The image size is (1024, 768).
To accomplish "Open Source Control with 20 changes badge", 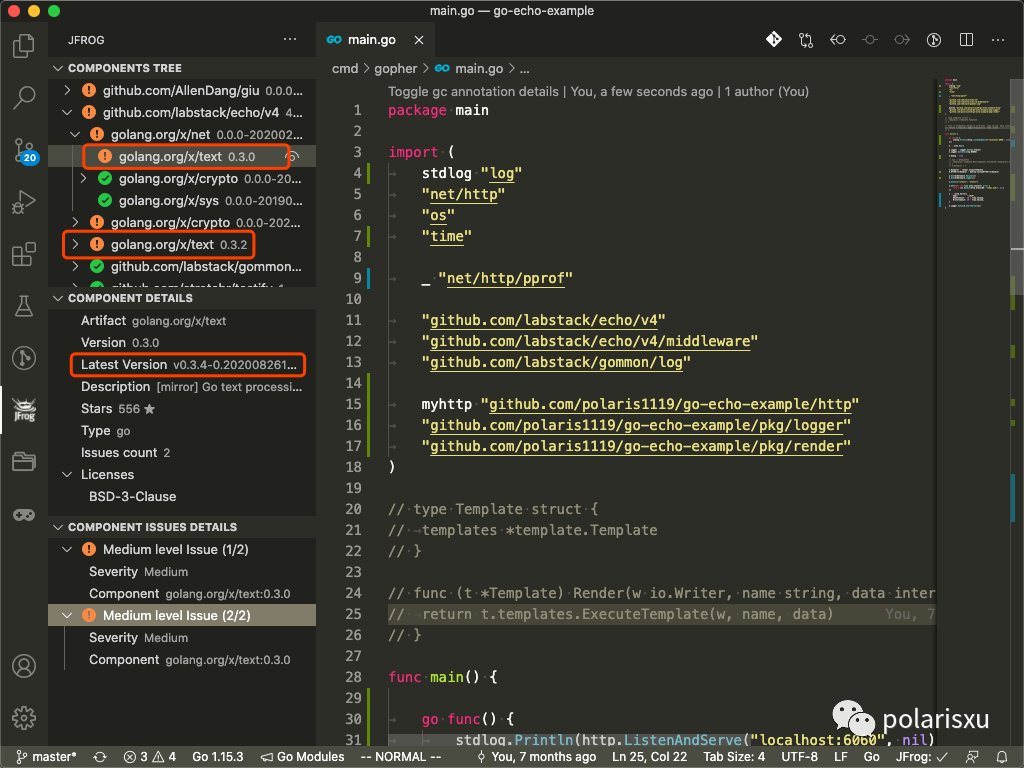I will coord(25,150).
